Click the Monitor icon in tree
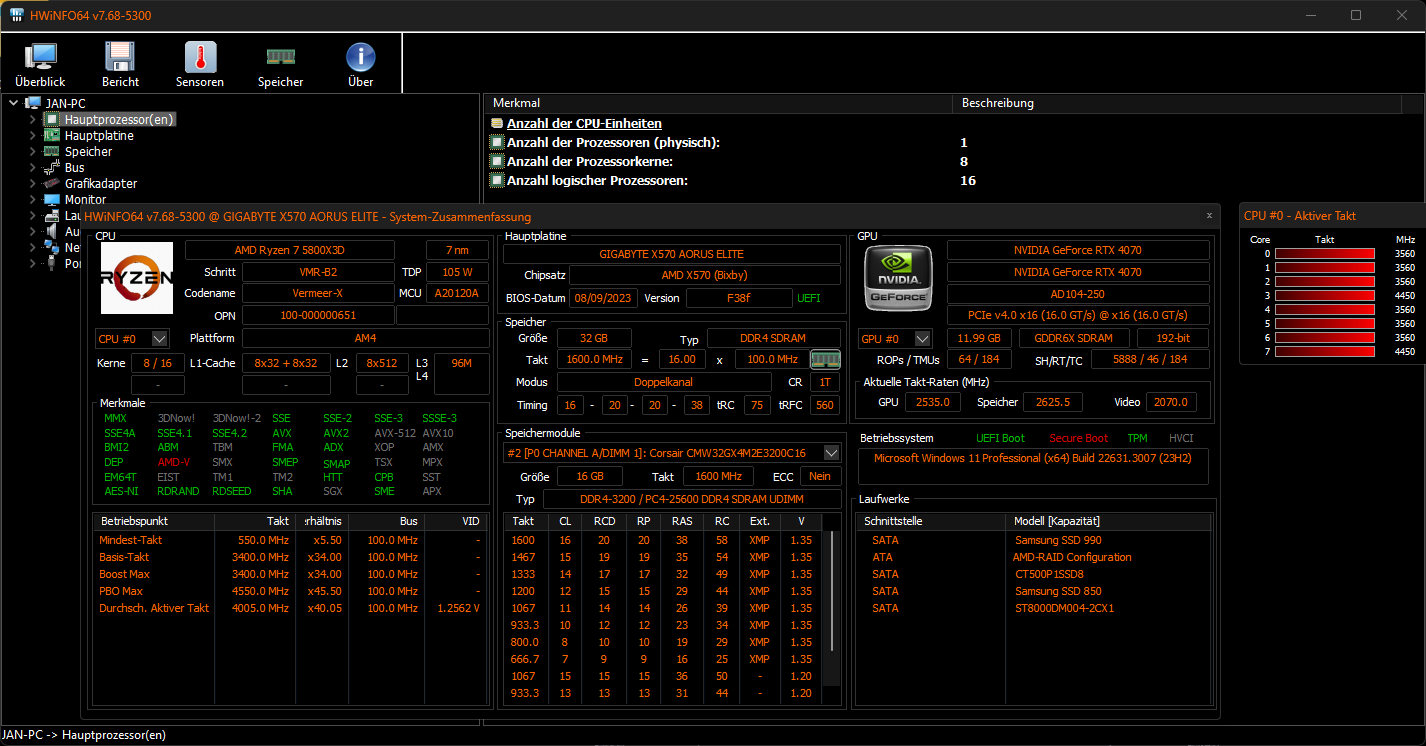The height and width of the screenshot is (746, 1426). pos(52,199)
